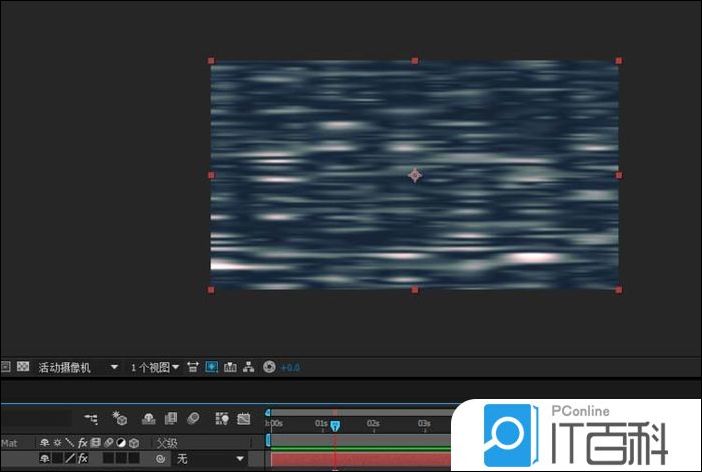Click the 02s mark on time ruler
Image resolution: width=702 pixels, height=472 pixels.
[x=373, y=423]
